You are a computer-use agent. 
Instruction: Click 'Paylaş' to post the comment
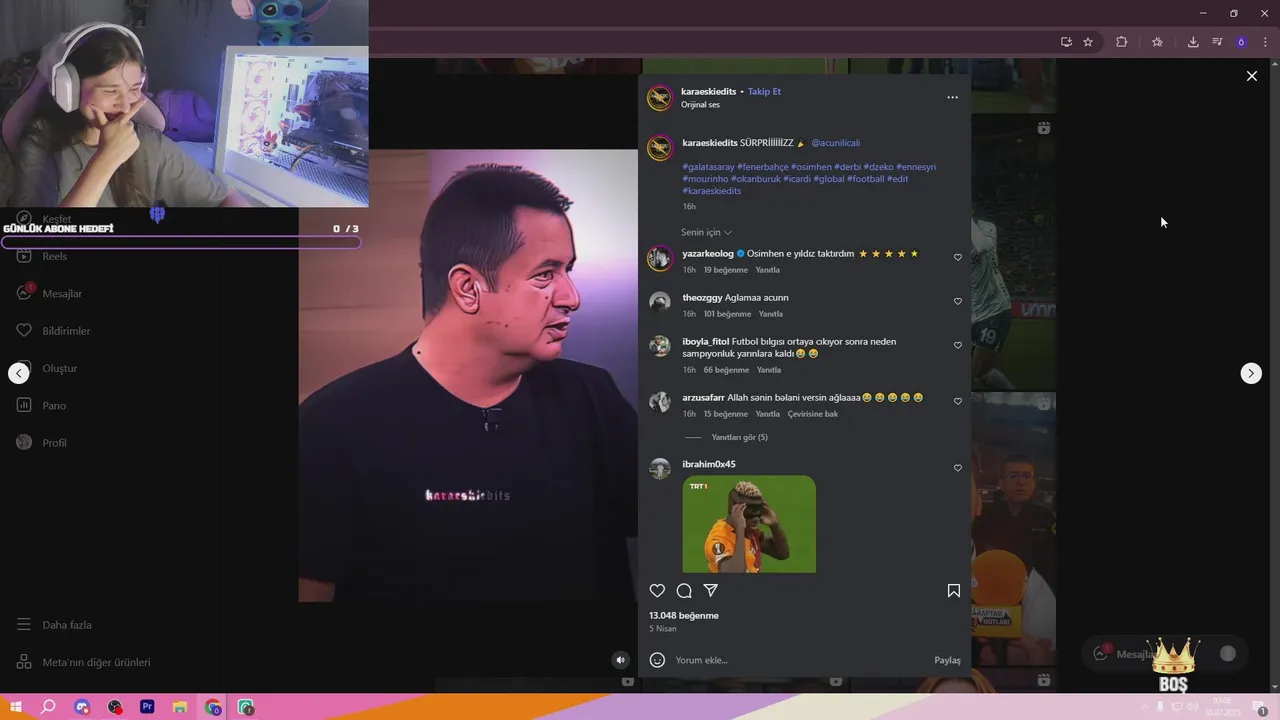[x=947, y=660]
